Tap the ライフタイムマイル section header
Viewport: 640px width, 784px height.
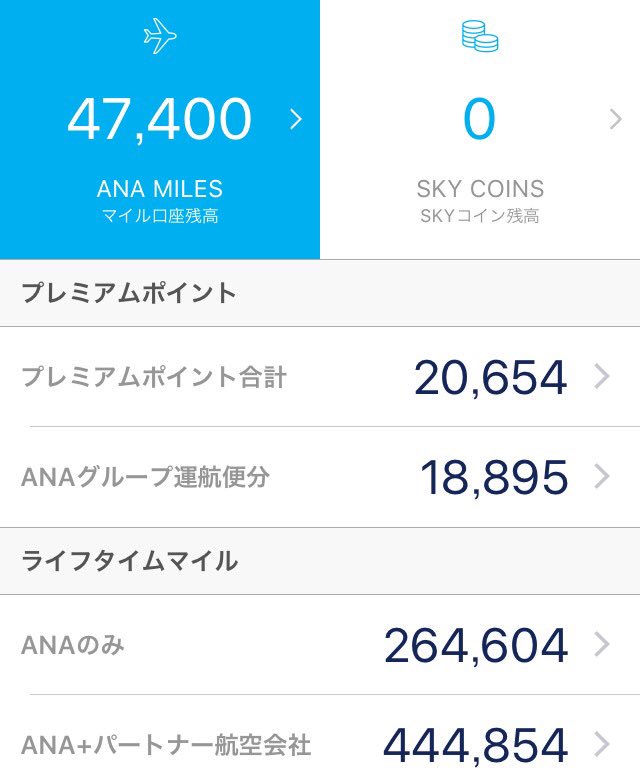tap(320, 560)
